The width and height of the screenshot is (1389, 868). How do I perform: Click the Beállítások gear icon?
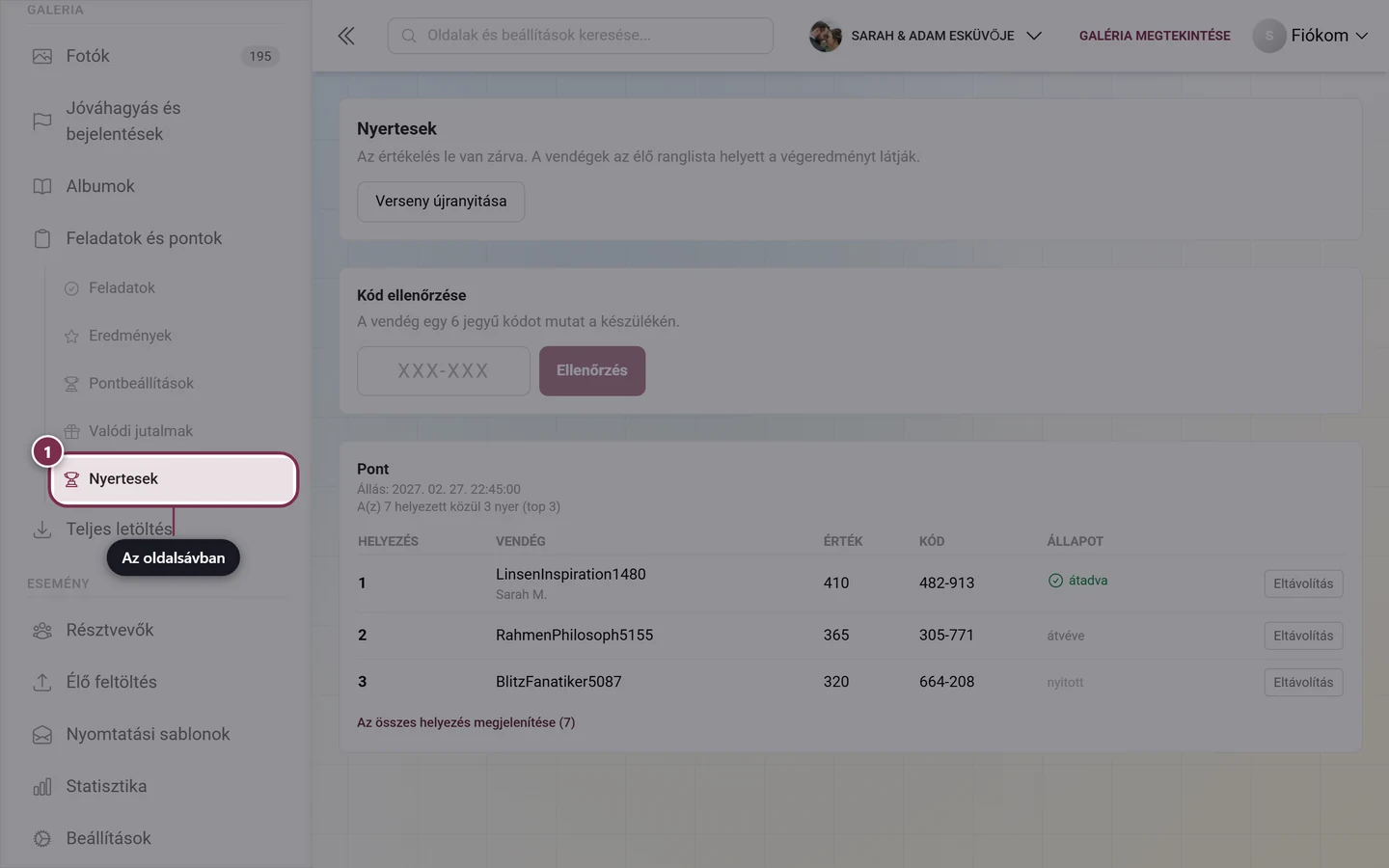(42, 838)
